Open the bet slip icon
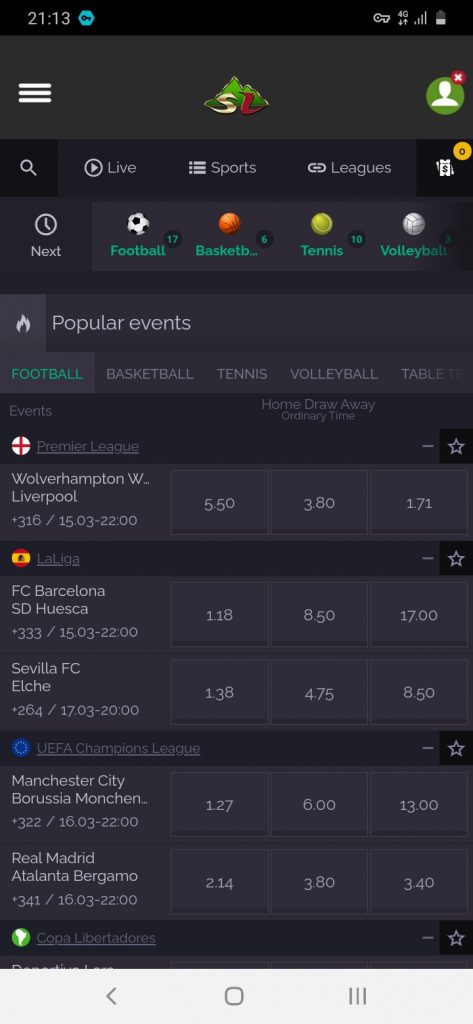The image size is (473, 1024). 445,168
